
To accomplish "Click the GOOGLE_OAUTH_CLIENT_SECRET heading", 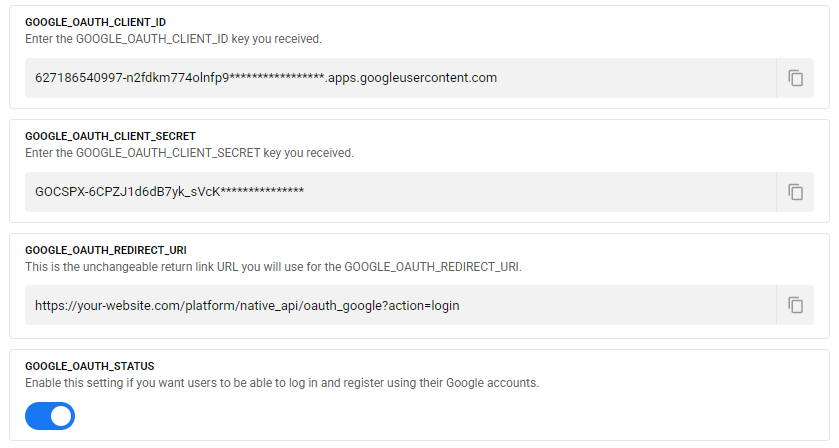I will pos(110,136).
